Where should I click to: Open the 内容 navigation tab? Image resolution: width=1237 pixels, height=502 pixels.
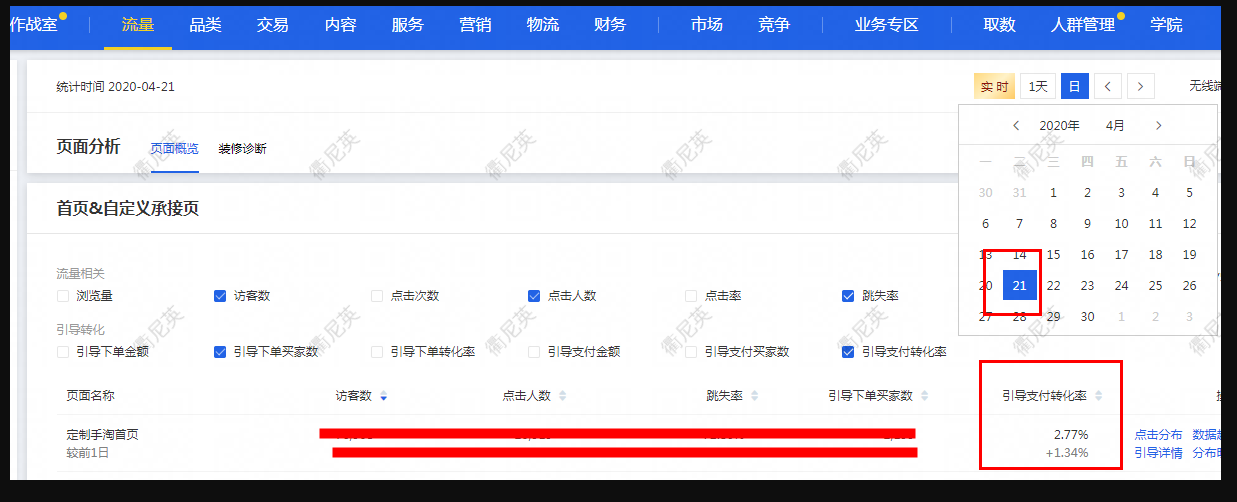340,26
